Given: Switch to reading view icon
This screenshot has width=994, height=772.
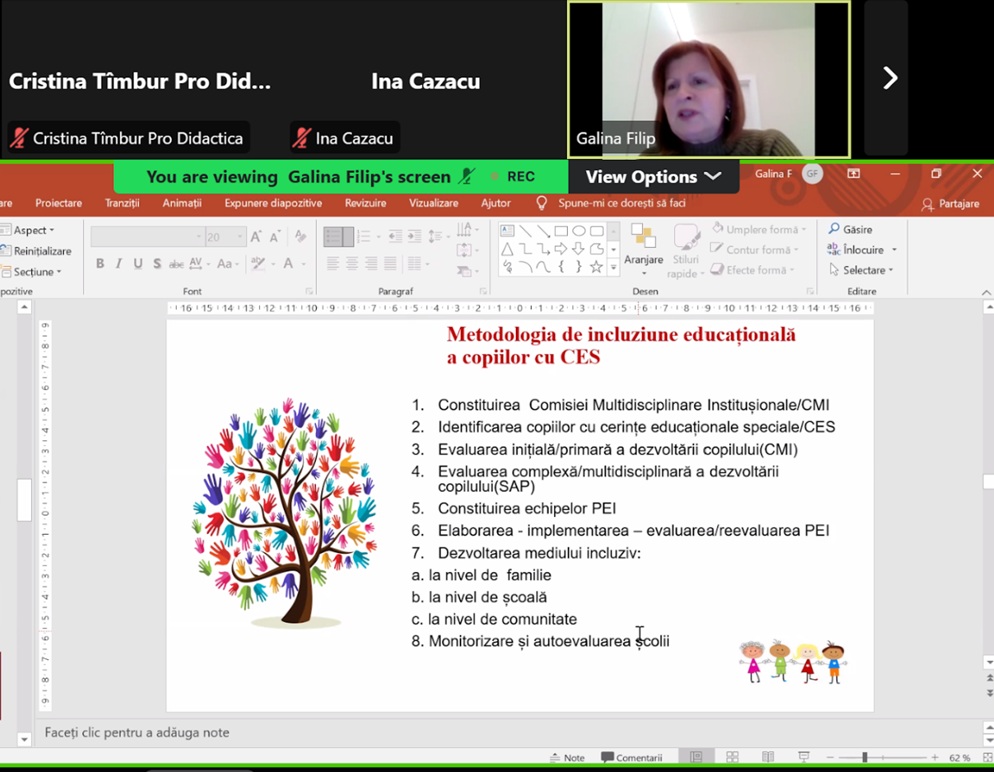Looking at the screenshot, I should pos(768,758).
